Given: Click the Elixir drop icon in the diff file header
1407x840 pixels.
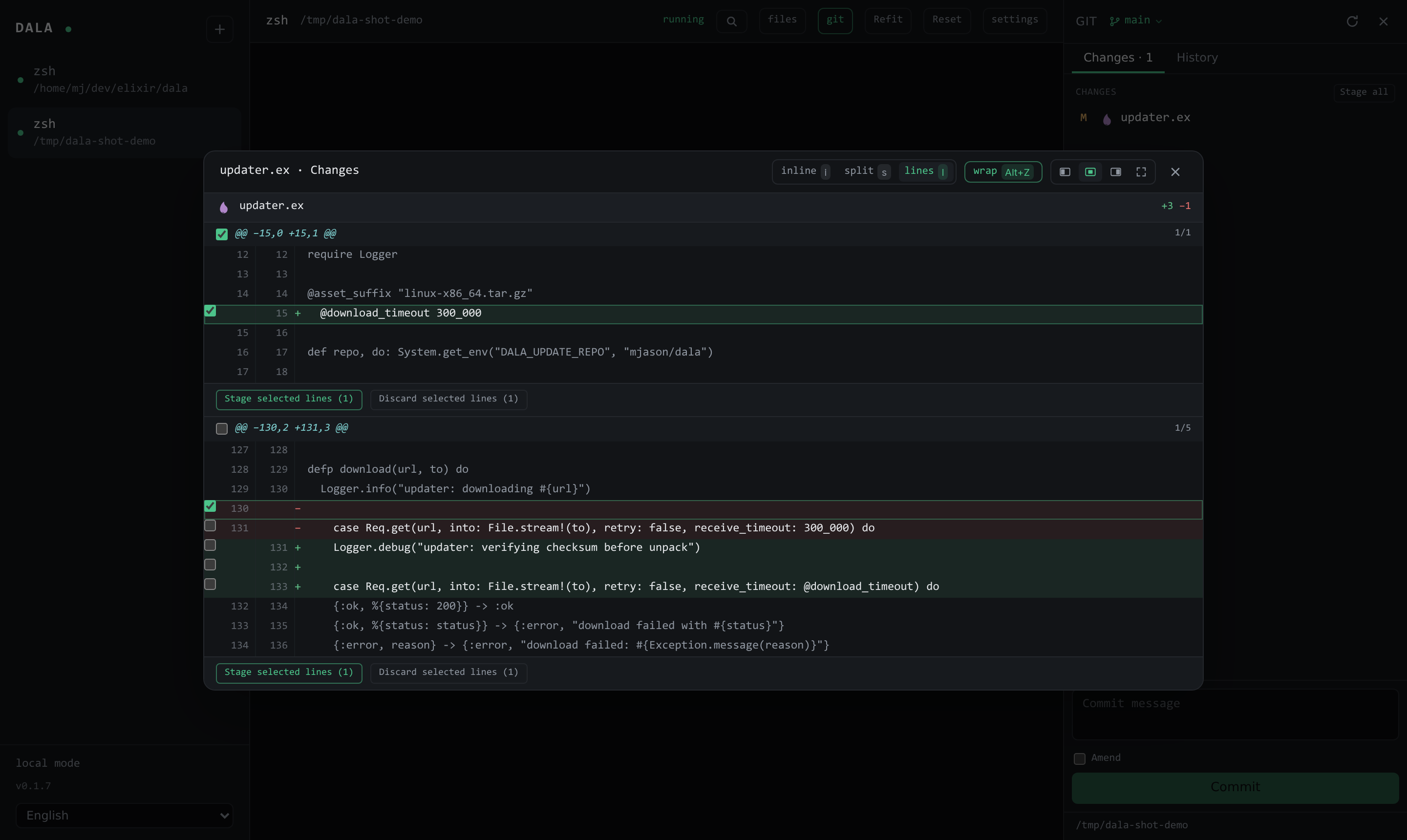Looking at the screenshot, I should 224,207.
